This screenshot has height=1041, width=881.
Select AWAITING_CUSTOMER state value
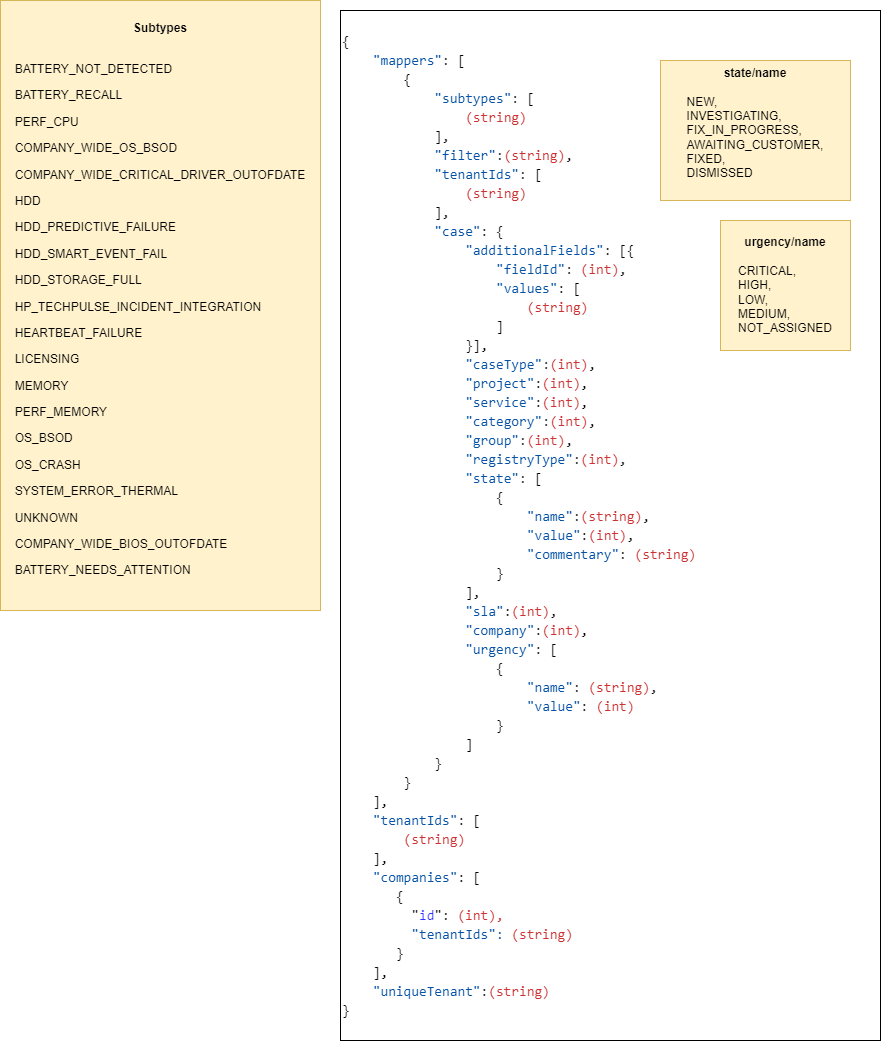click(x=755, y=145)
